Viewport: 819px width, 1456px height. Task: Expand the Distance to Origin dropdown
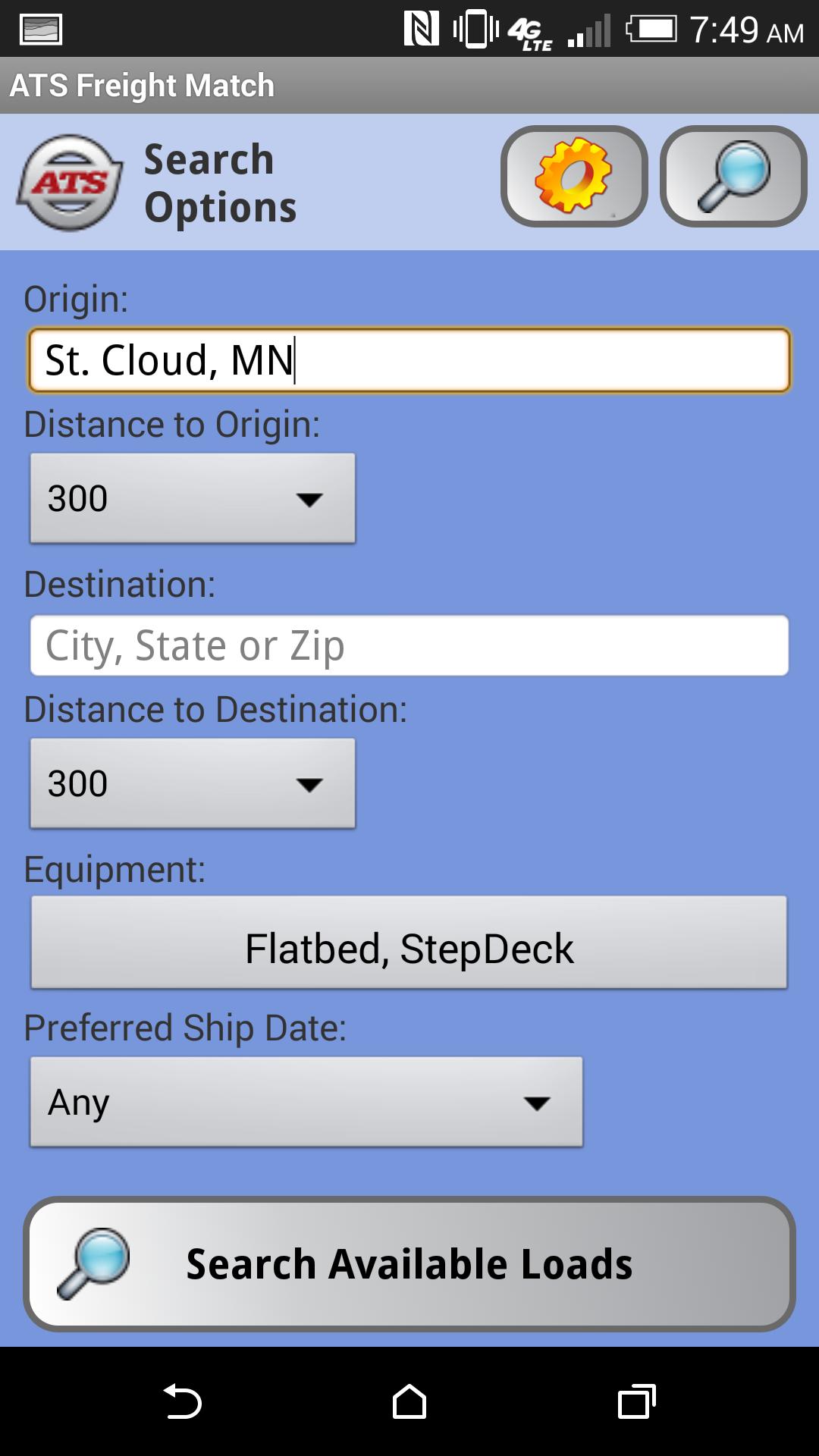click(193, 498)
